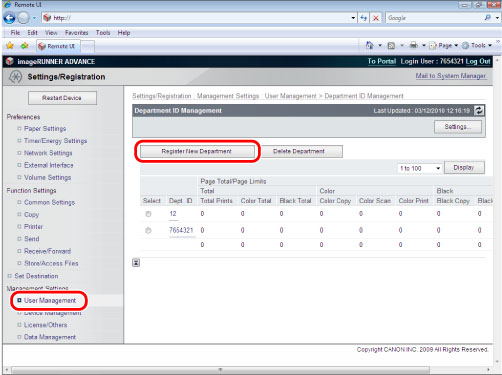Screen dimensions: 502x375
Task: Open External Interface in the sidebar
Action: pos(49,165)
